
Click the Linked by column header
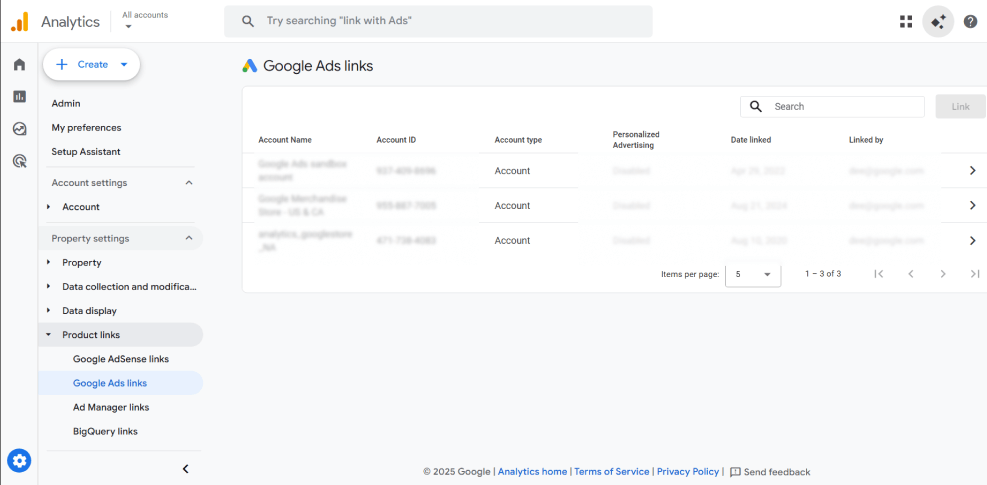click(866, 140)
